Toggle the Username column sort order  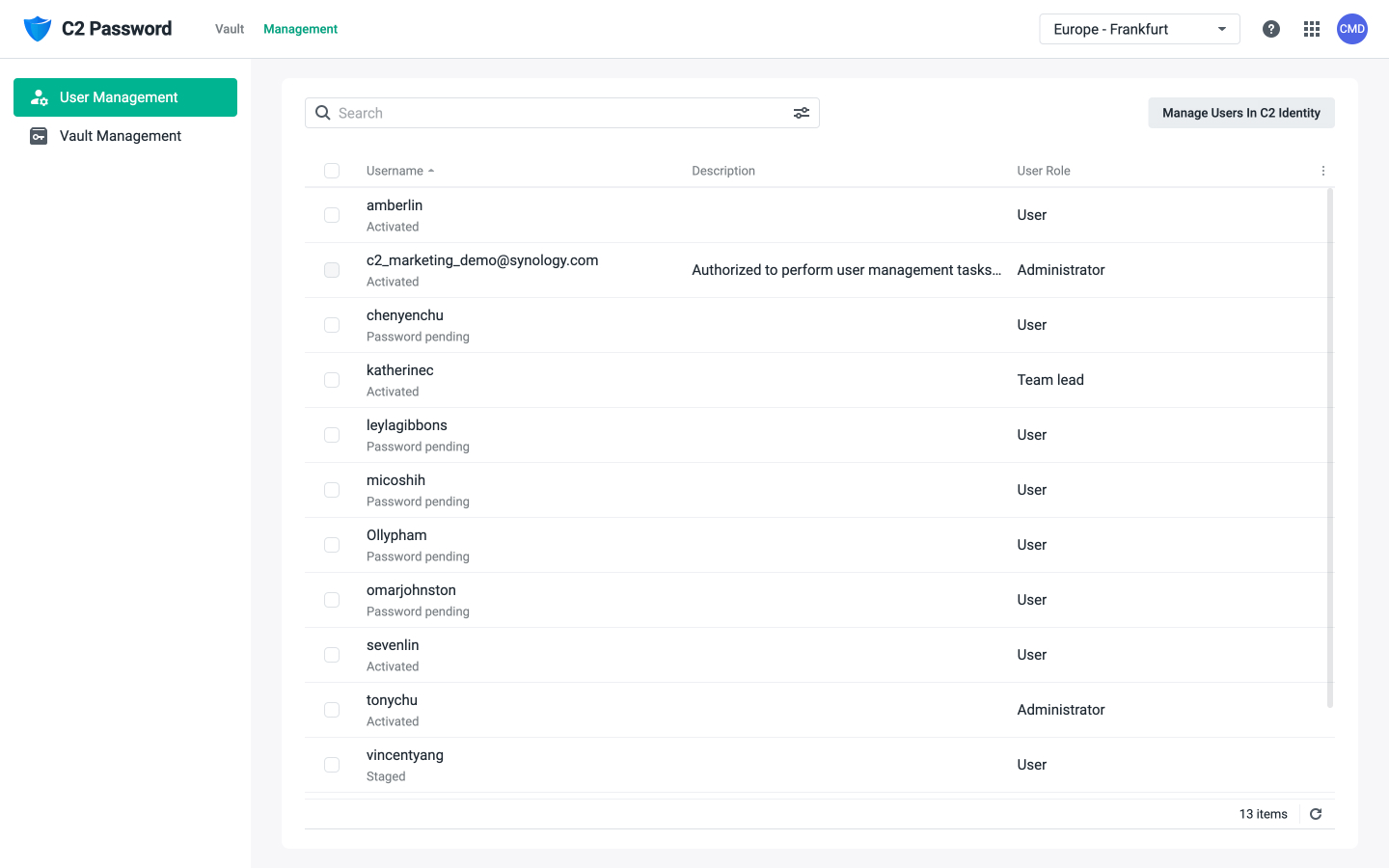tap(400, 170)
